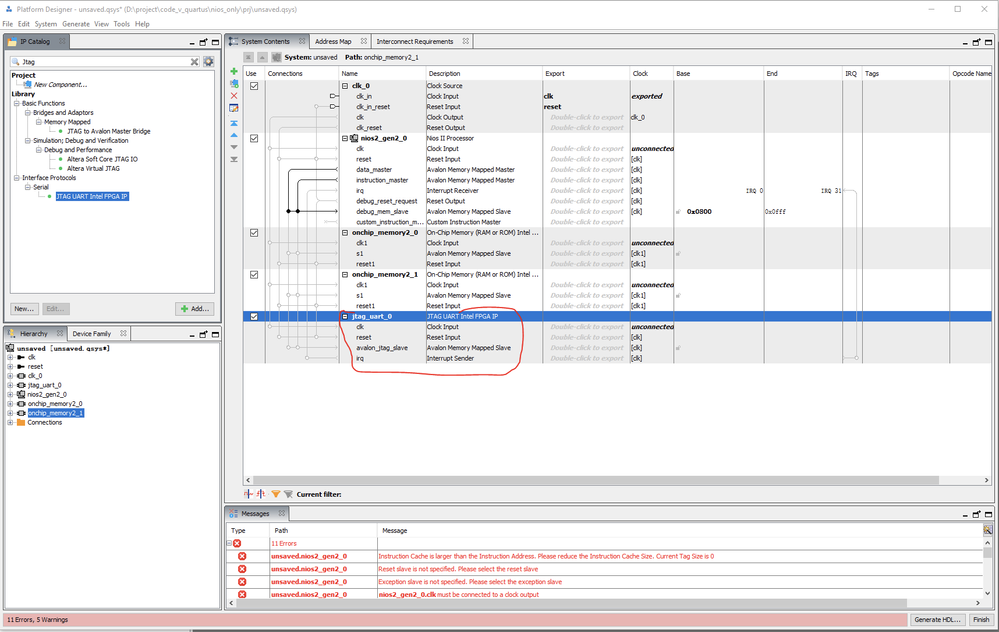
Task: Click the System Contents horizontal scrollbar
Action: (596, 480)
